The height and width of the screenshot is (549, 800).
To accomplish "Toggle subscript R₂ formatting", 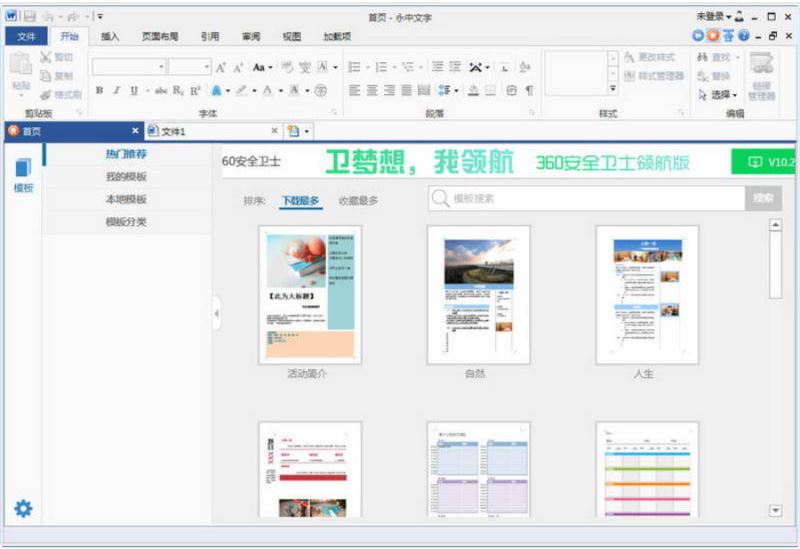I will 178,91.
